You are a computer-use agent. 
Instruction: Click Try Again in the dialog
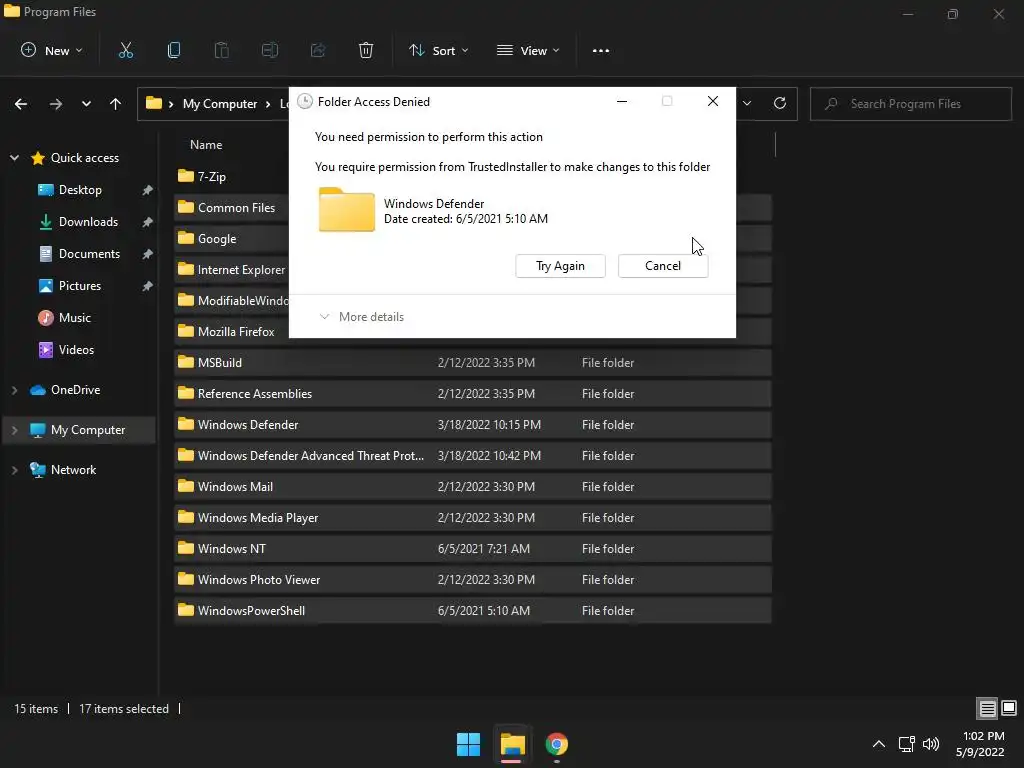coord(560,266)
